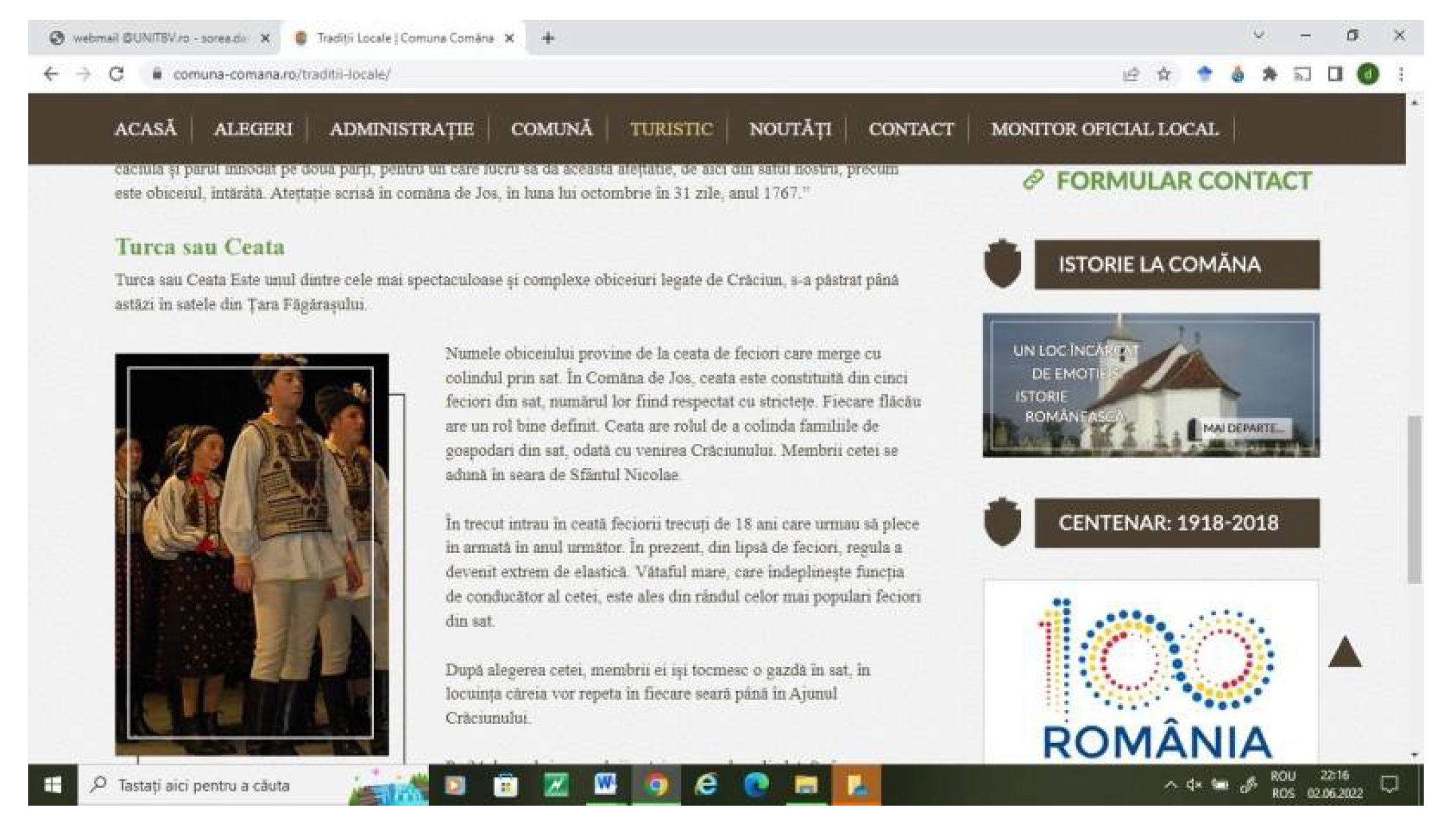Screen dimensions: 1456x840
Task: Click the Turca sau Ceata heading
Action: click(200, 247)
